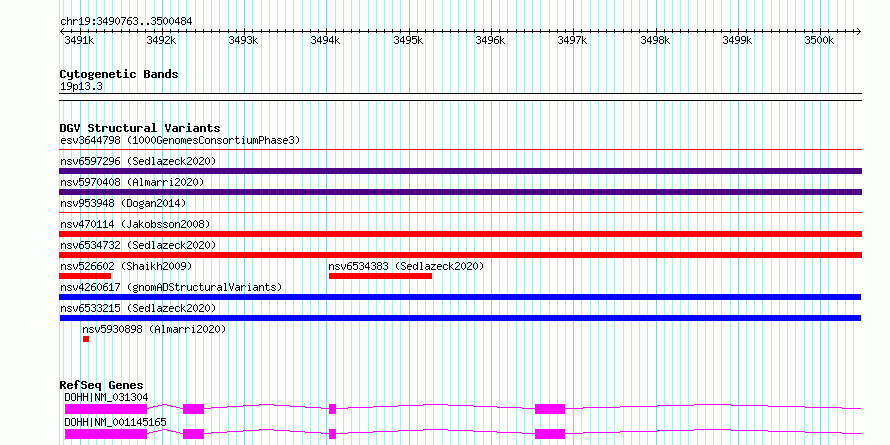Select variant label nsv6534383 (Sedlazeck2020)

click(406, 266)
